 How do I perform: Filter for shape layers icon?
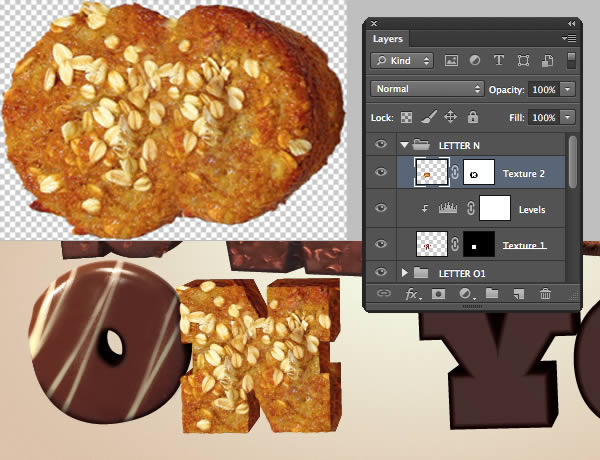coord(523,60)
